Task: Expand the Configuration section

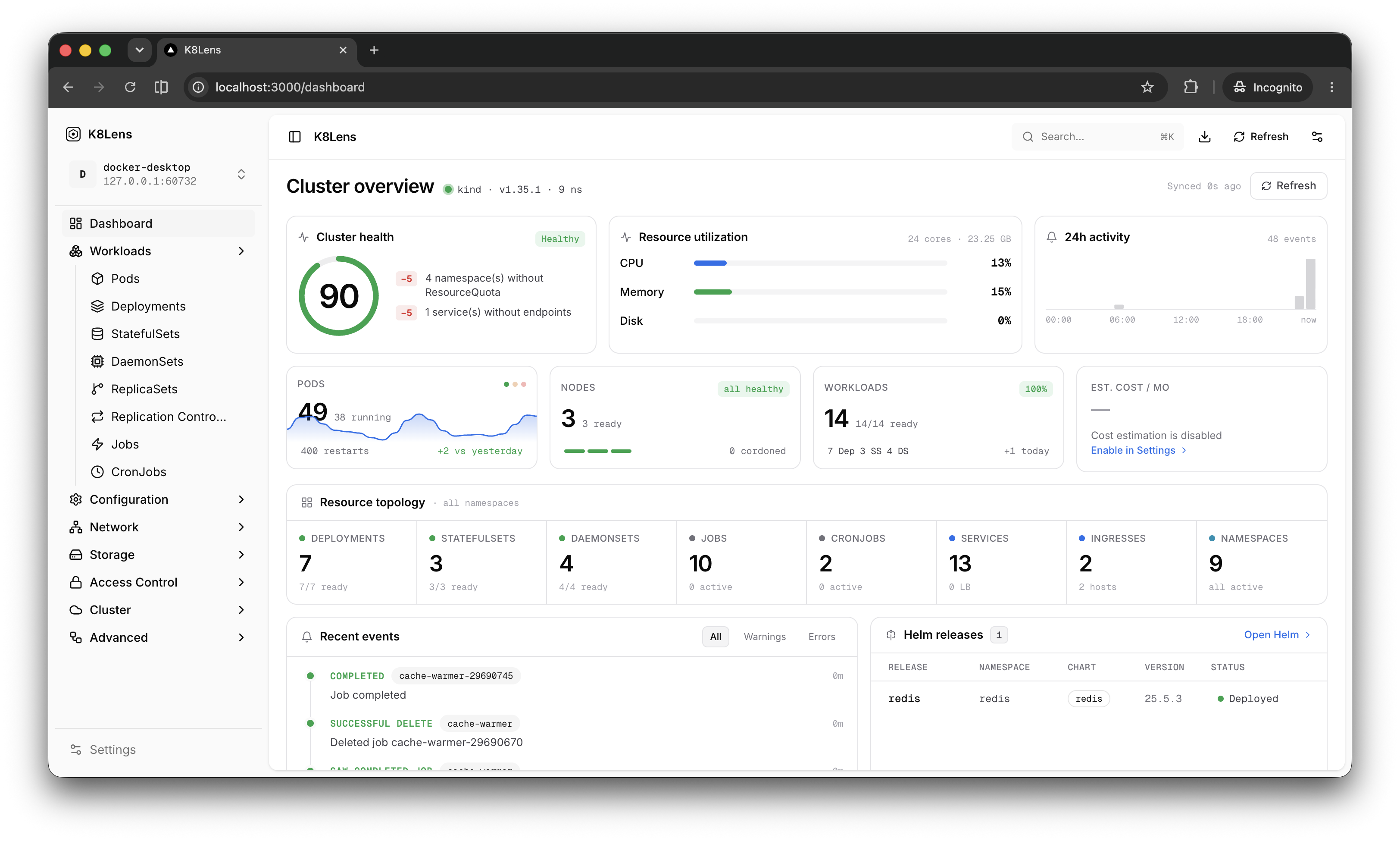Action: pyautogui.click(x=159, y=499)
